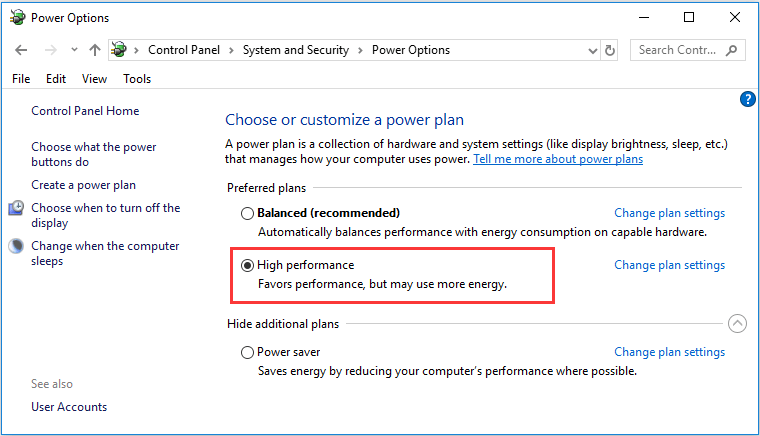The width and height of the screenshot is (760, 436).
Task: Open the Tools menu
Action: click(137, 78)
